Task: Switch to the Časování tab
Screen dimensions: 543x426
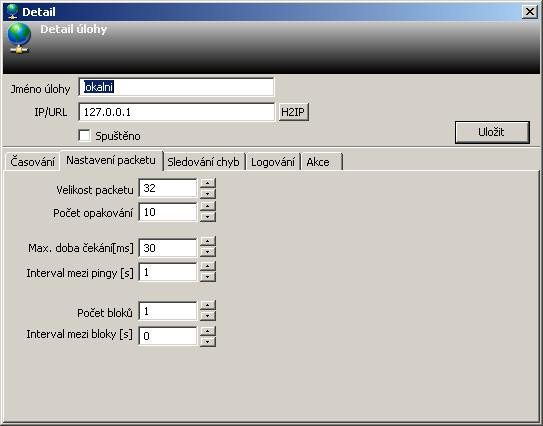Action: pyautogui.click(x=33, y=162)
